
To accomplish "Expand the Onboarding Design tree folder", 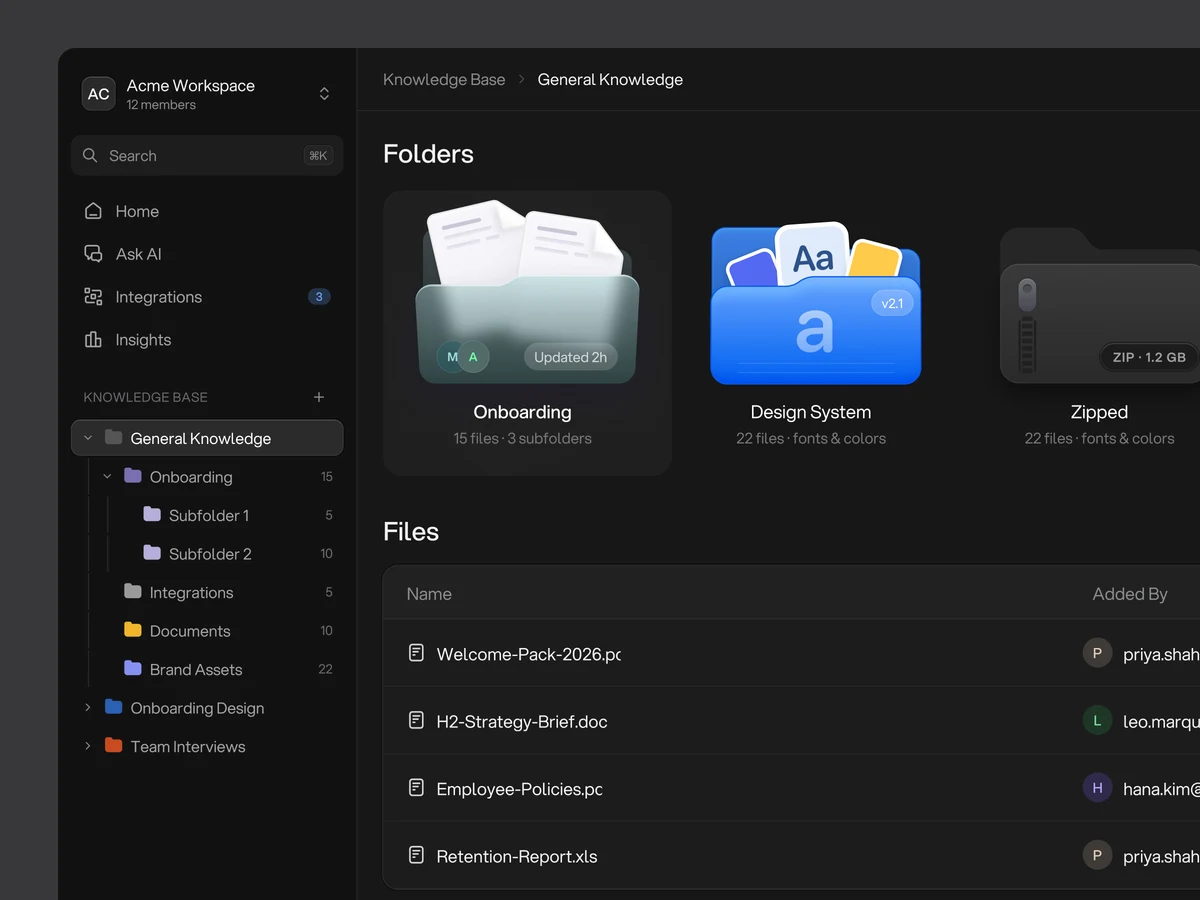I will [x=88, y=708].
